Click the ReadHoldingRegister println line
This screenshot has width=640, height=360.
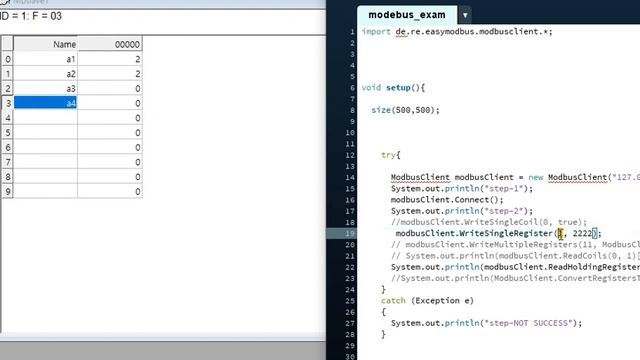click(515, 267)
